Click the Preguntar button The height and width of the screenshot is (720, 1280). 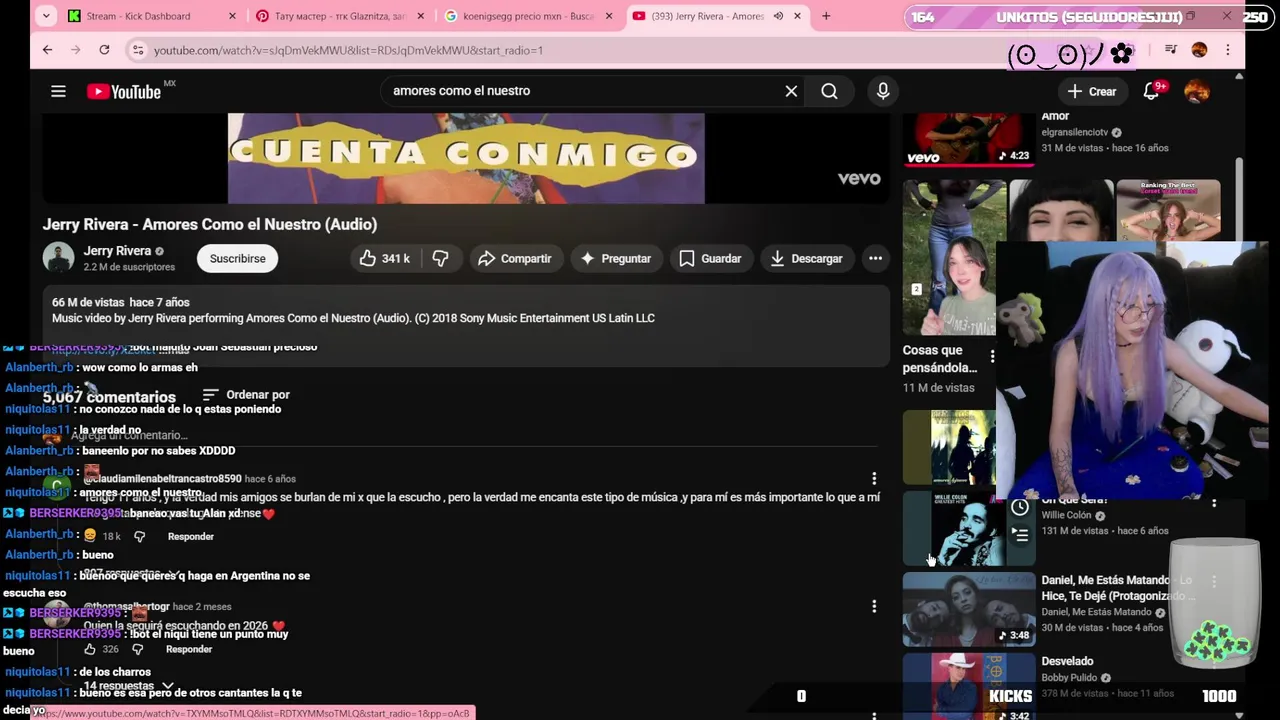pyautogui.click(x=616, y=258)
